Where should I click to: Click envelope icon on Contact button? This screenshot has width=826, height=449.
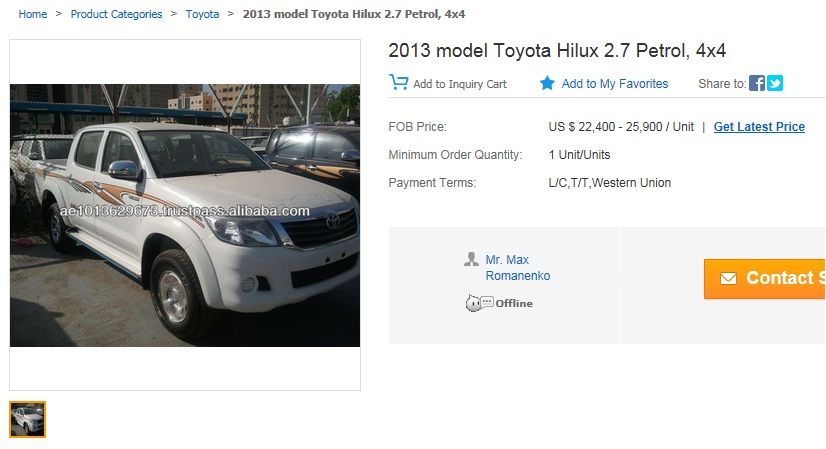click(x=728, y=278)
